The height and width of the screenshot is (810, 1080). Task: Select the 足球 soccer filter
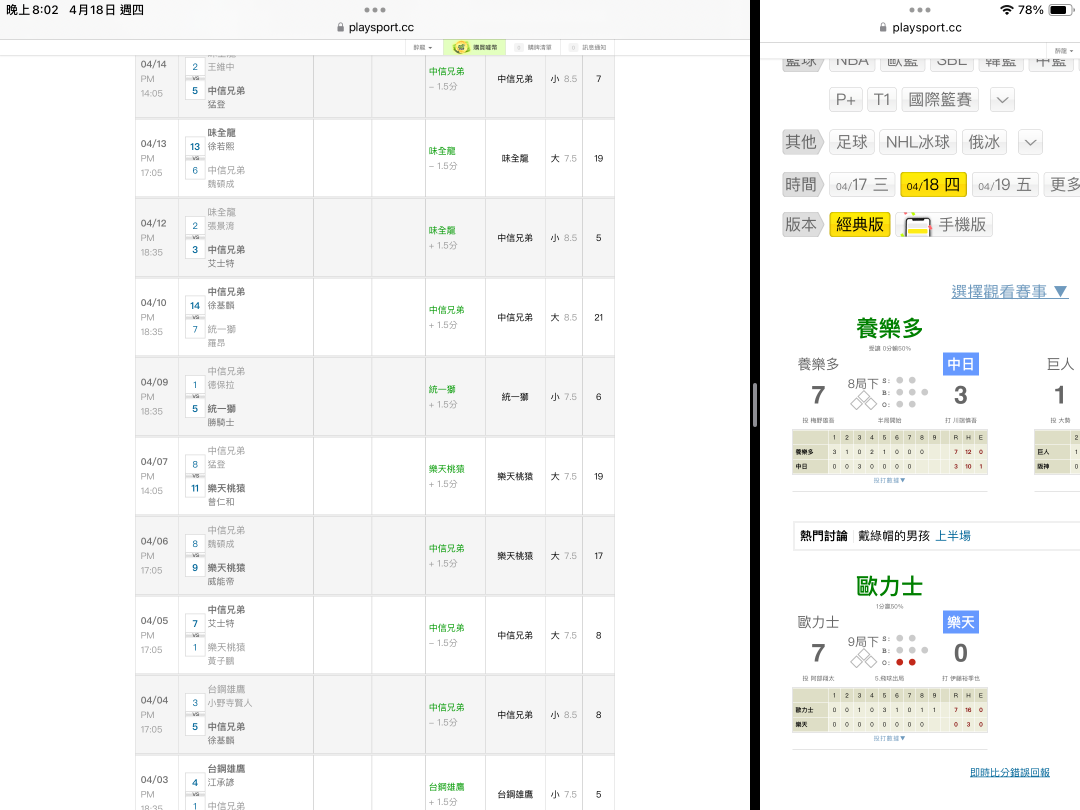[x=851, y=143]
